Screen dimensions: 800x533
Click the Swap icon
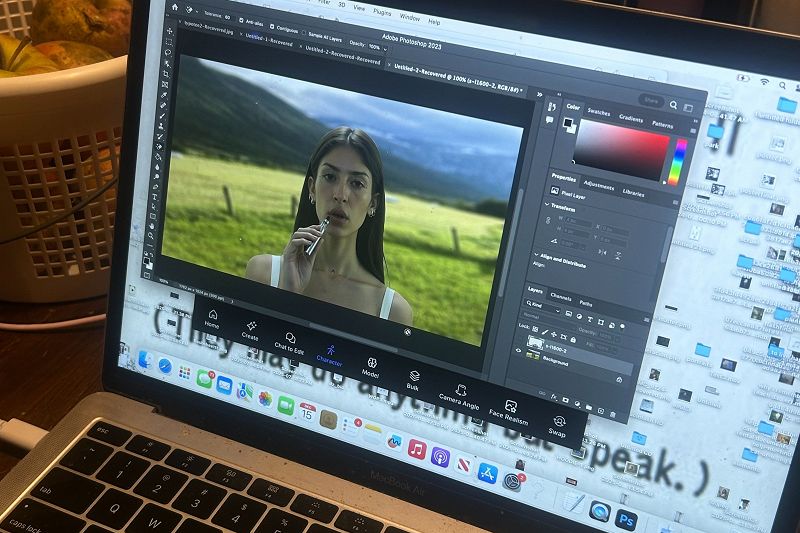click(x=559, y=424)
